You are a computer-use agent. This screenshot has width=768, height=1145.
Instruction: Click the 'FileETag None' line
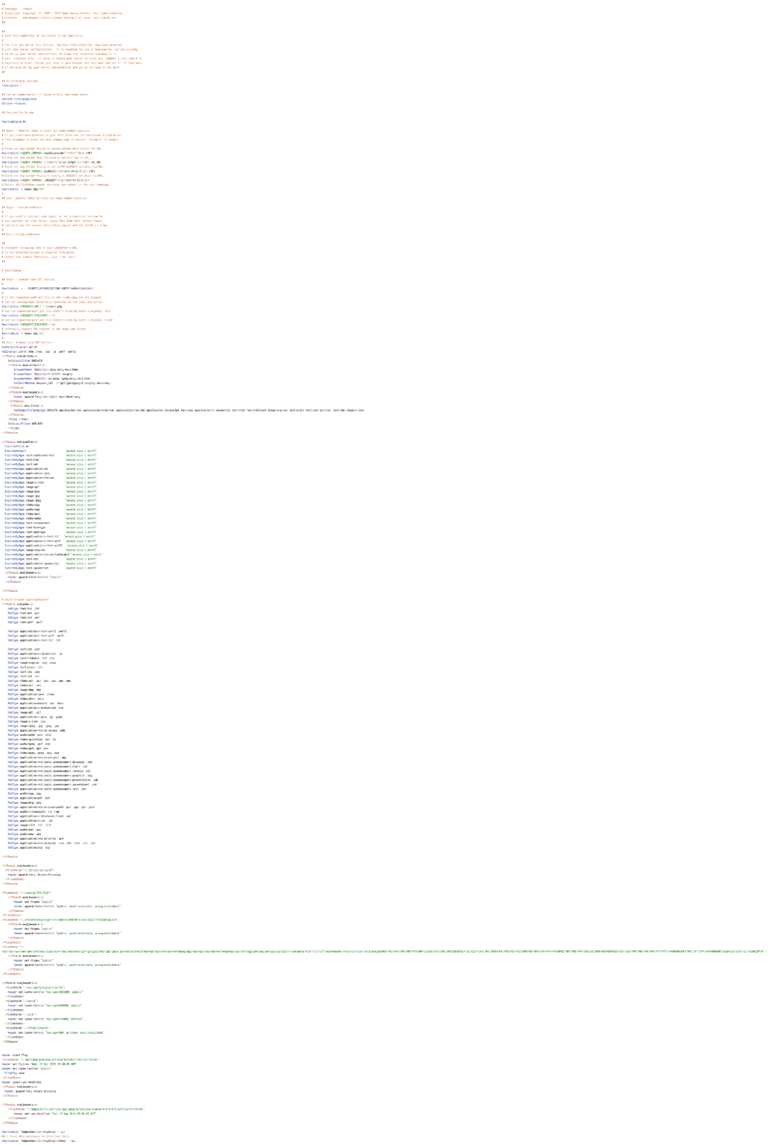(x=15, y=1073)
